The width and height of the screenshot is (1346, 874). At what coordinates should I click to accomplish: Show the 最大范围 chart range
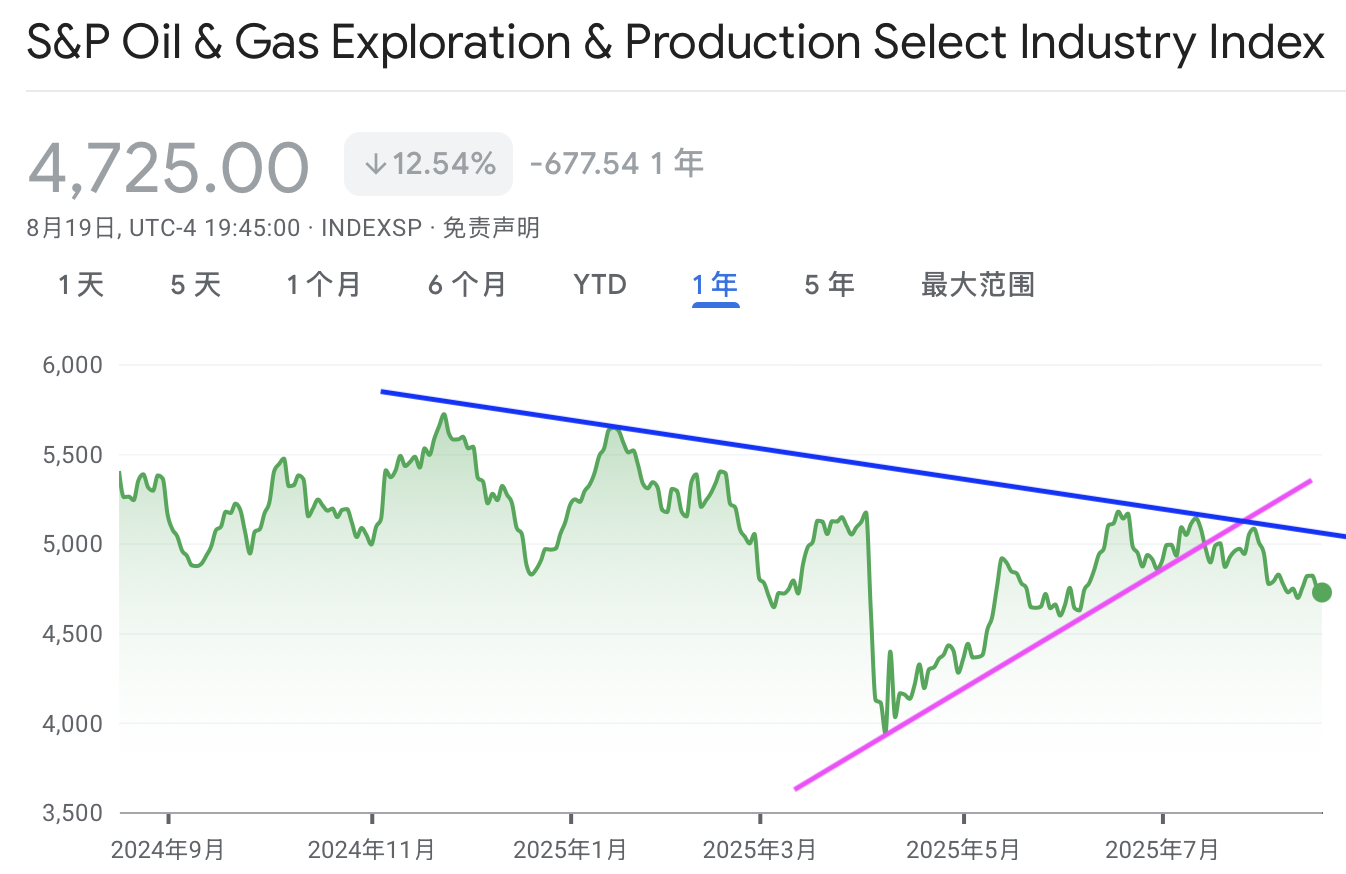[x=977, y=285]
